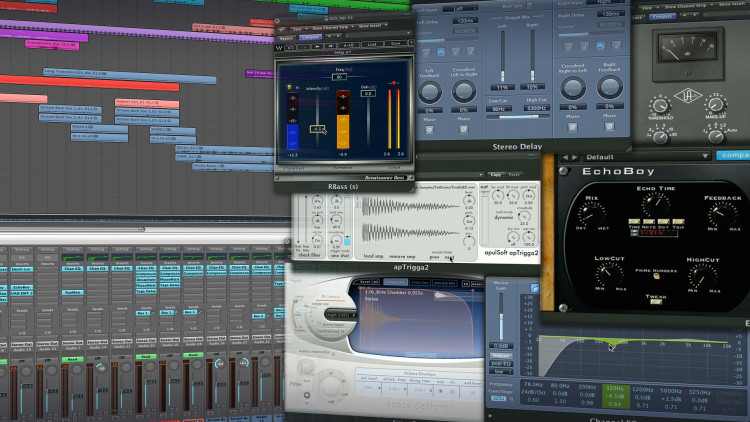Toggle Beat Sync checkbox in Stereo Delay
The image size is (750, 422).
(529, 5)
